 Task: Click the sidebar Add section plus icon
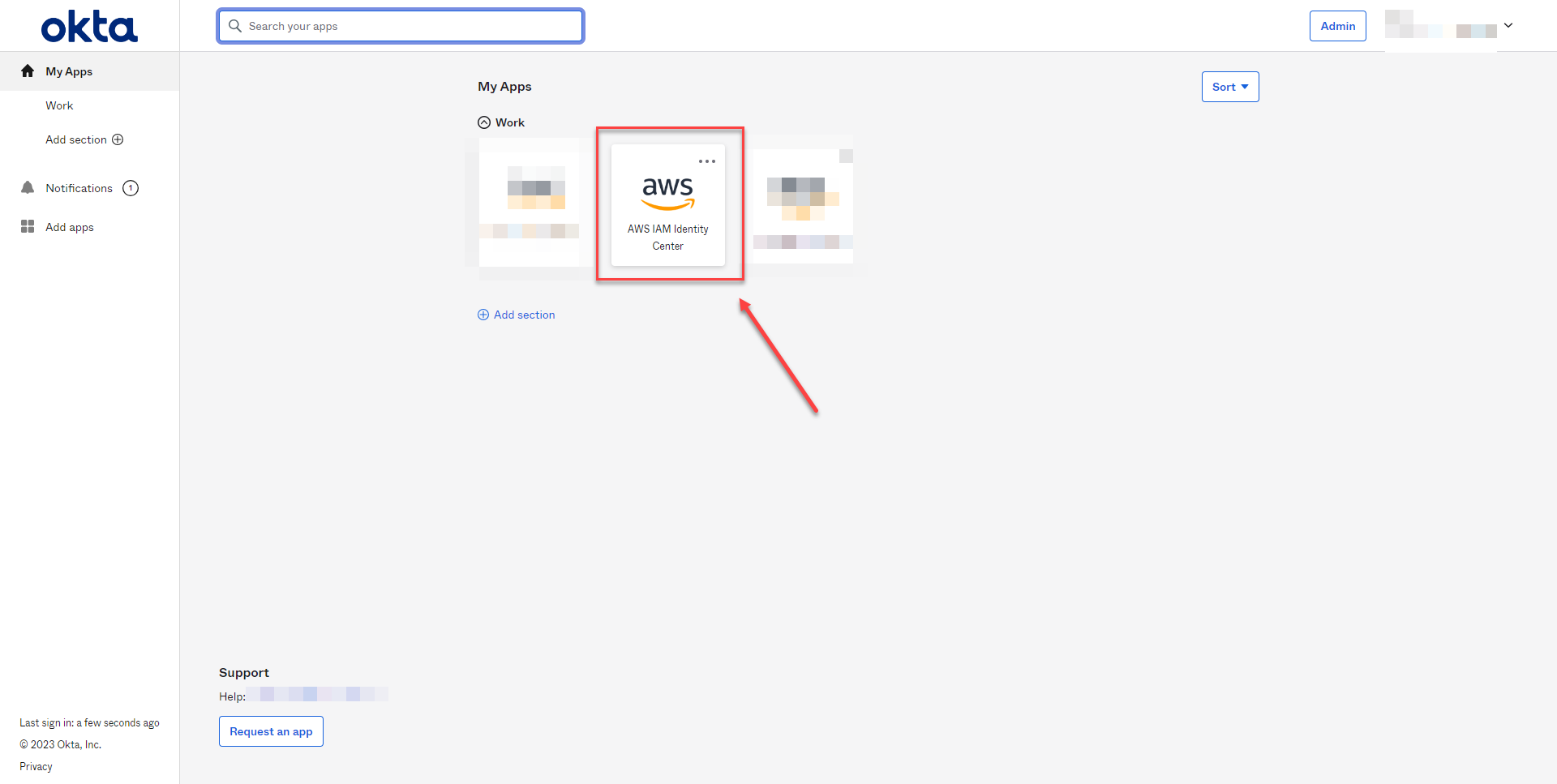coord(118,139)
